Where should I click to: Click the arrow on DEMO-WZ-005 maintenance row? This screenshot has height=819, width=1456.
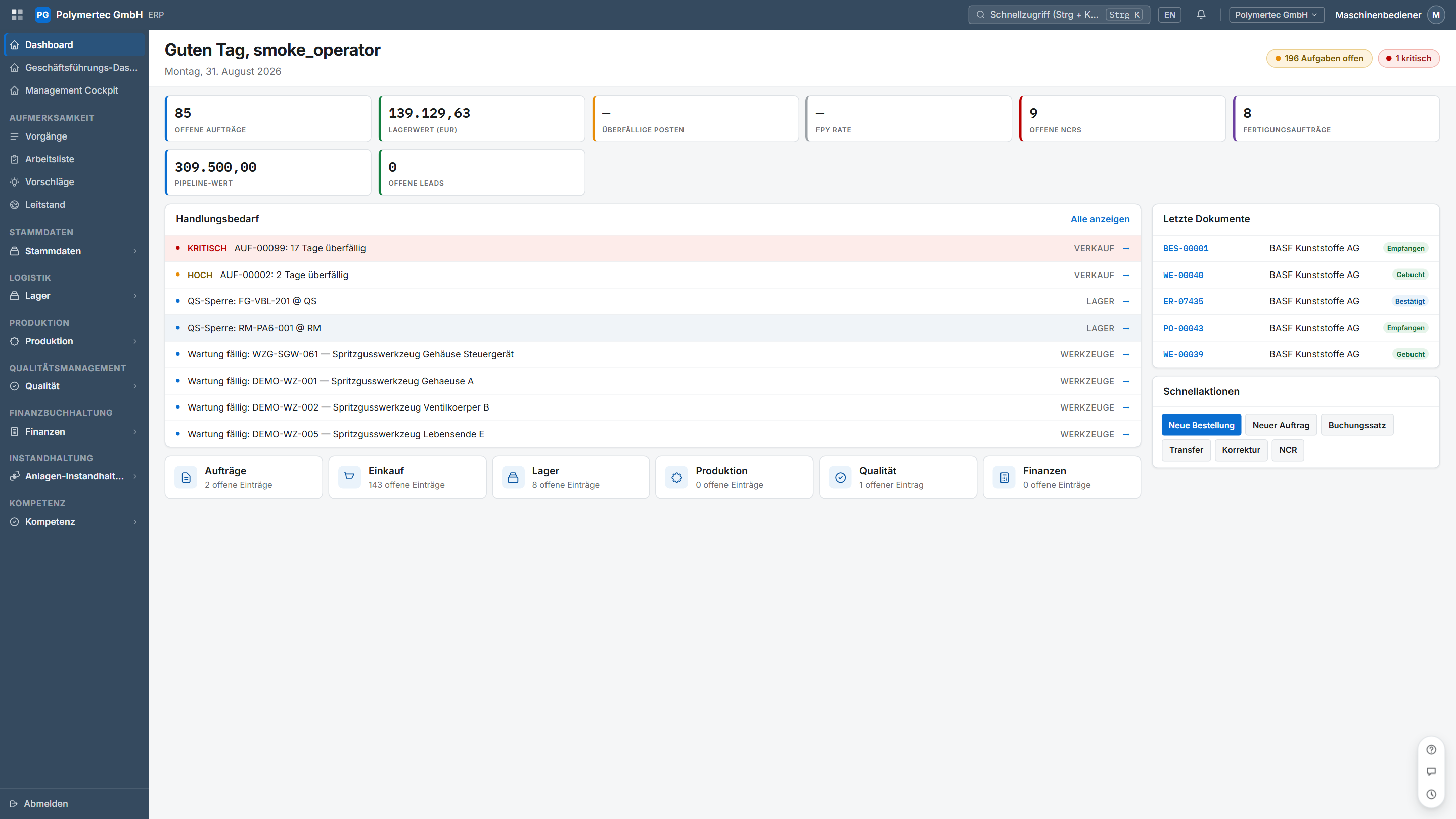click(x=1126, y=434)
